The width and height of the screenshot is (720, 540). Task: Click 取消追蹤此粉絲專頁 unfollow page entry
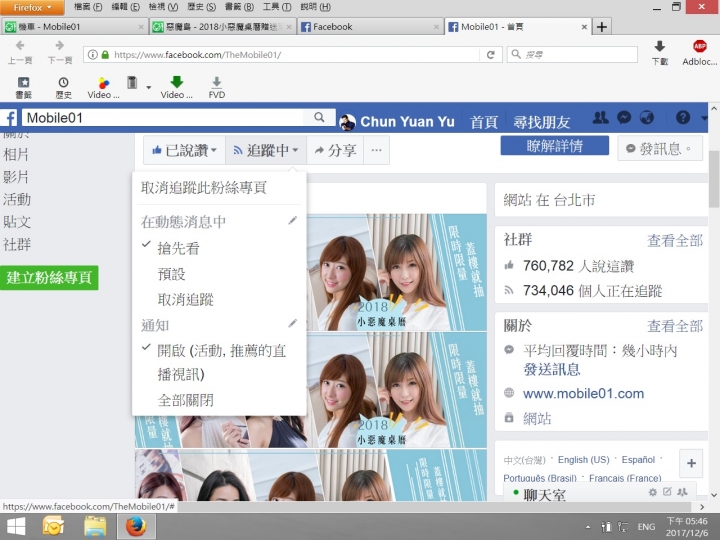click(x=204, y=188)
